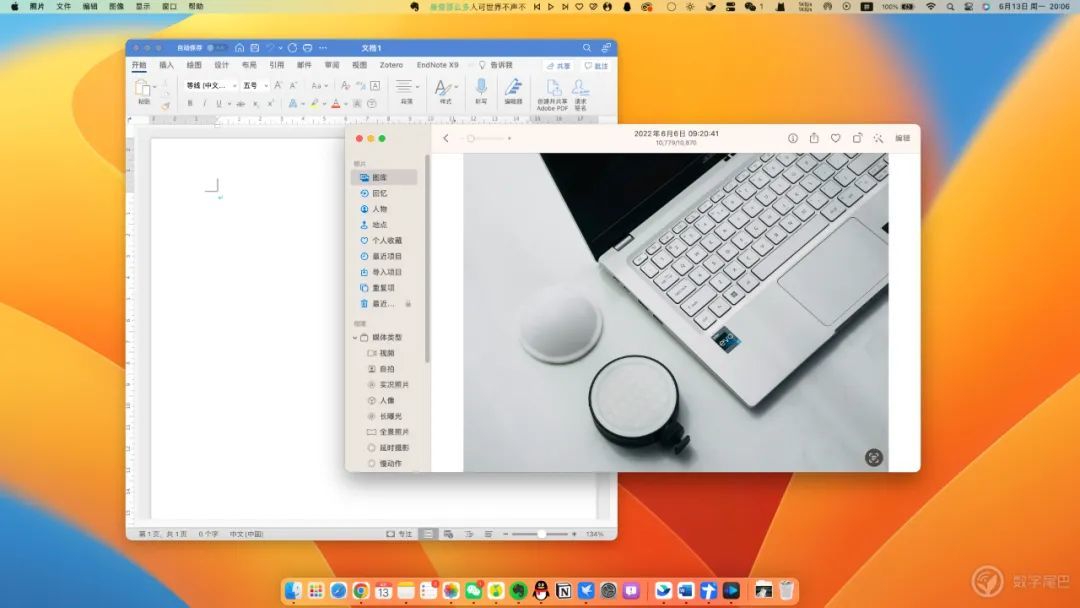Switch to the EndNote X9 tab
Image resolution: width=1080 pixels, height=608 pixels.
[437, 65]
